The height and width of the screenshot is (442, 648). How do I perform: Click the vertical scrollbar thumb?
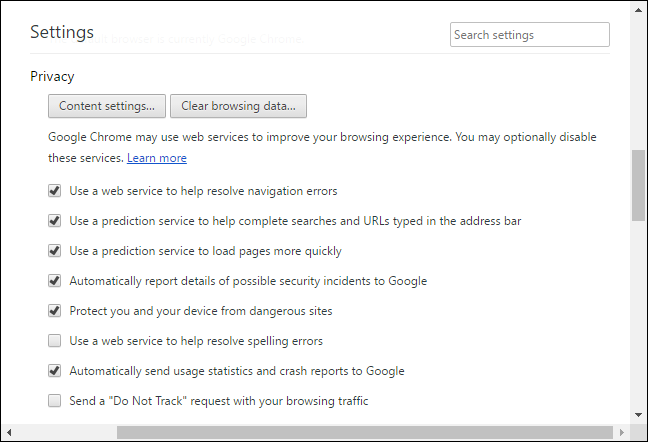pos(638,185)
